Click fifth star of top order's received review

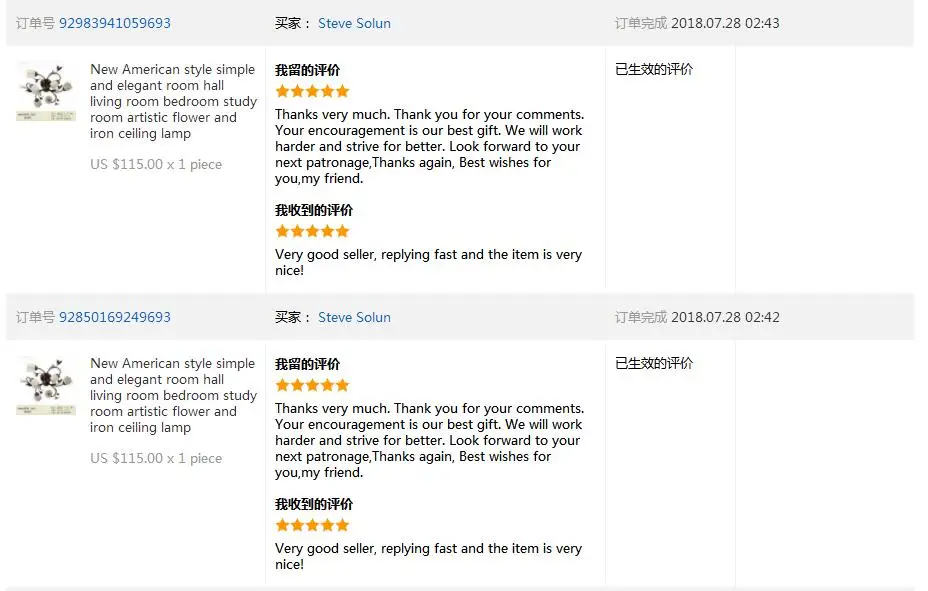click(342, 231)
